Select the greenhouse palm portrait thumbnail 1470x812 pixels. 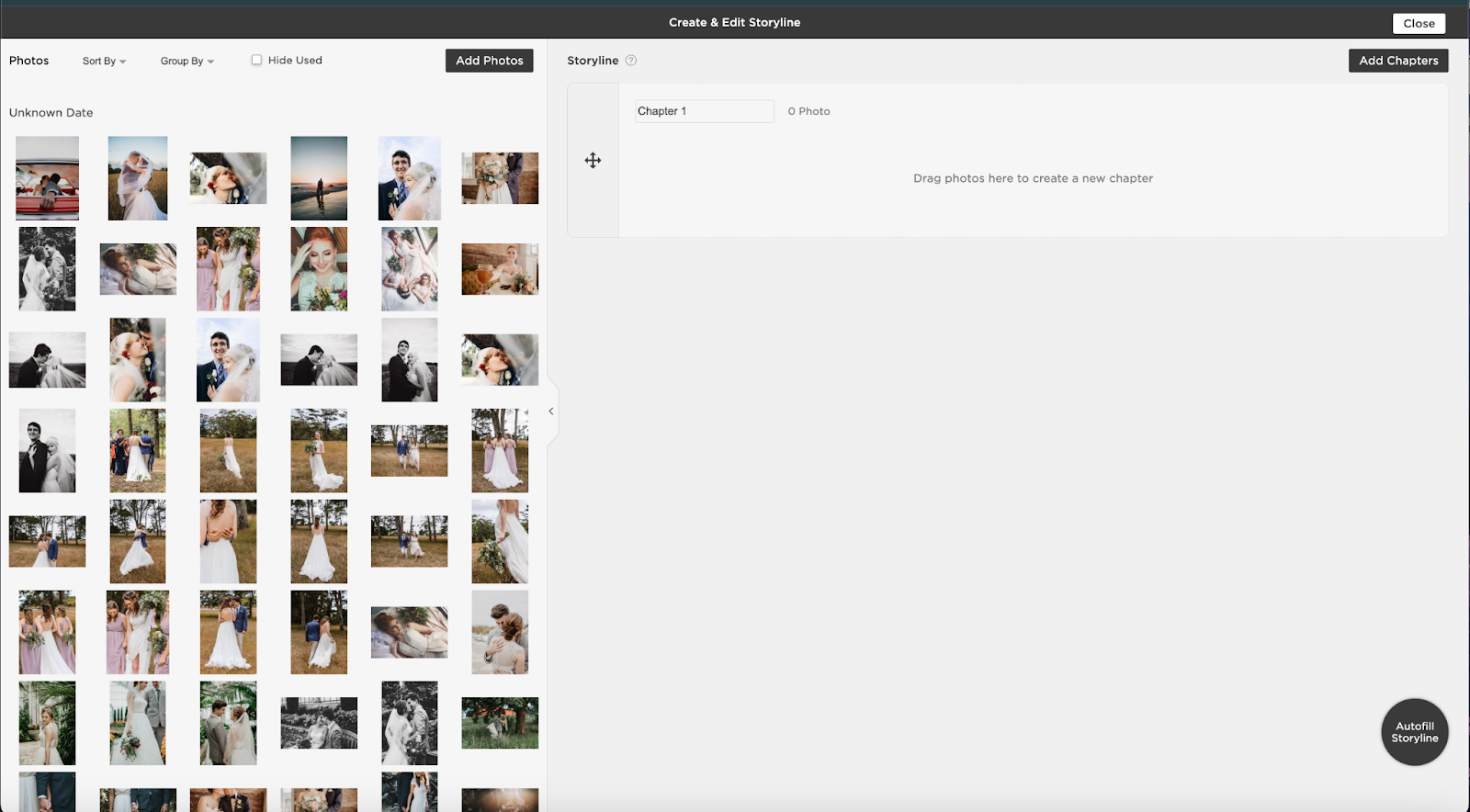[x=48, y=723]
